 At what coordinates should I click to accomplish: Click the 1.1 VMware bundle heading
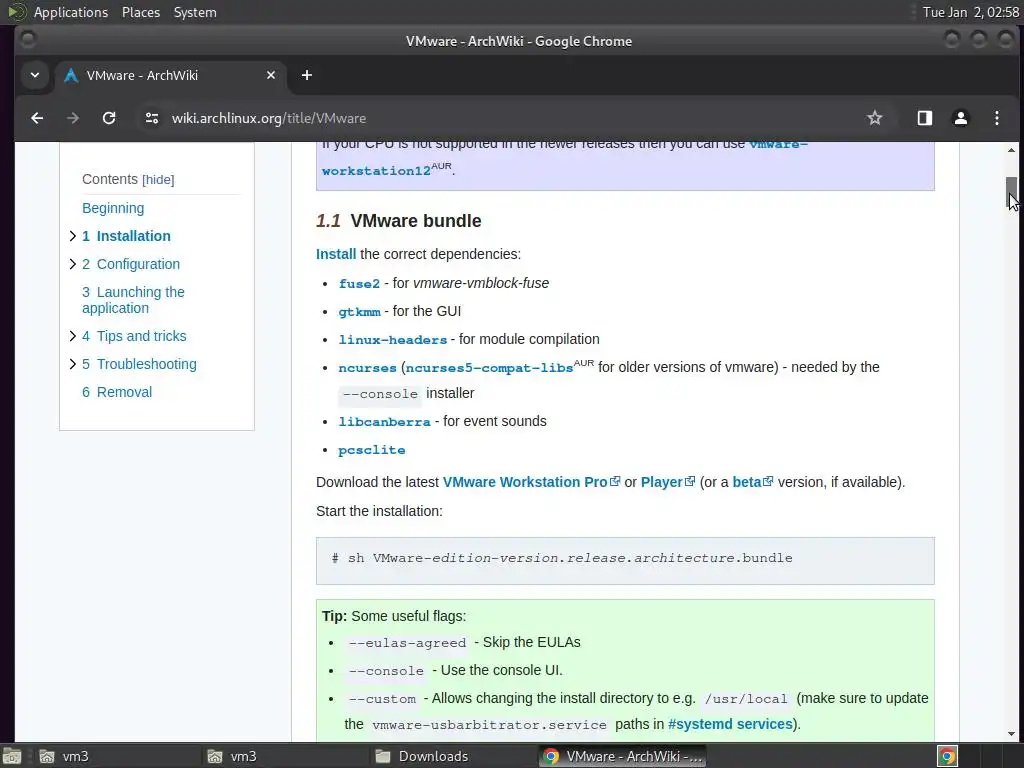[x=398, y=221]
